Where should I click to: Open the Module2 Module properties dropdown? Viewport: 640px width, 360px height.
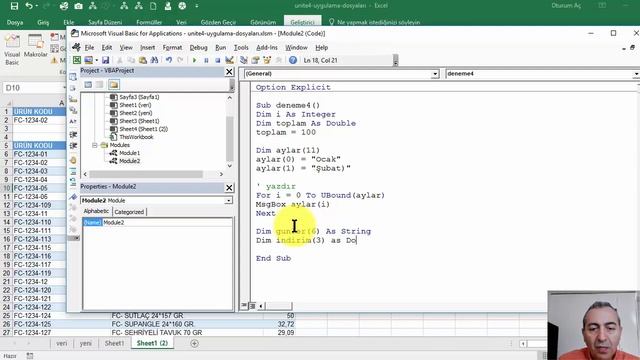(228, 200)
